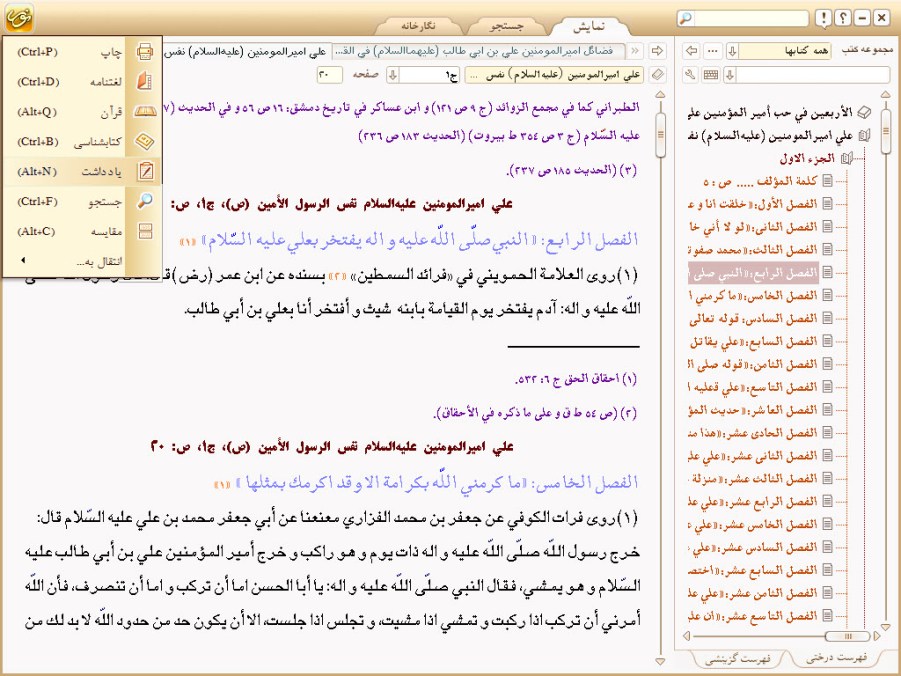The image size is (901, 676).
Task: Open the book title dropdown علي اميرالمومنين
Action: pyautogui.click(x=555, y=75)
